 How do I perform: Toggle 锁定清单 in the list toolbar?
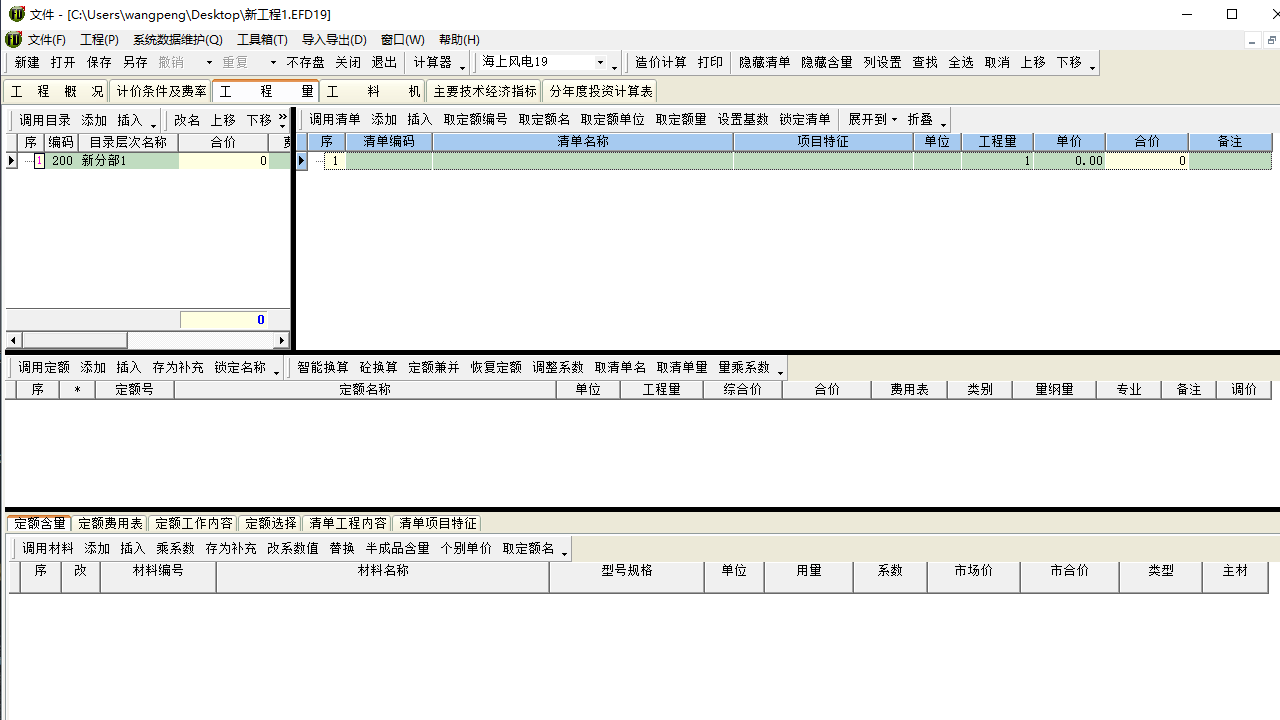coord(805,119)
